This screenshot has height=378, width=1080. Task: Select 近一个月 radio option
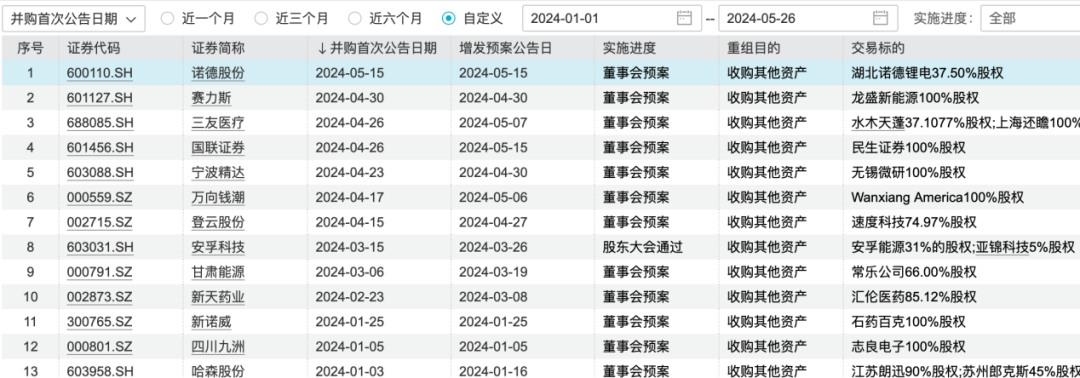pos(167,19)
